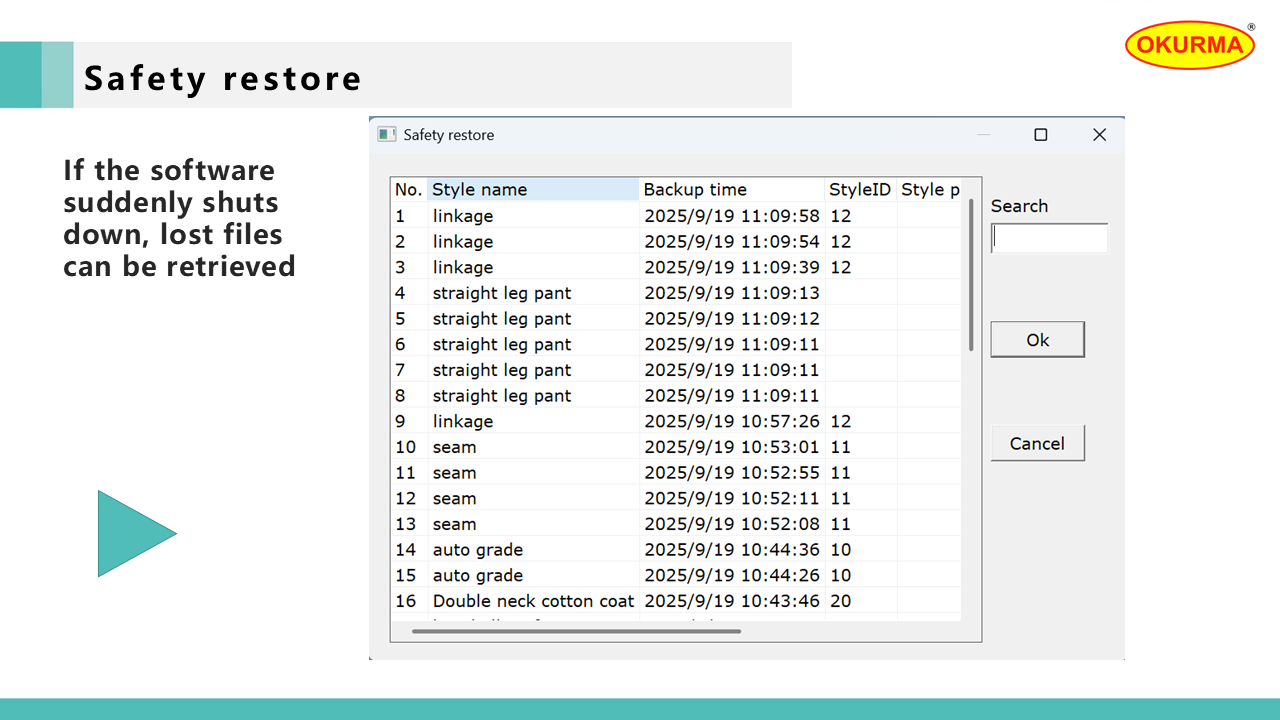Click the teal play triangle icon
The image size is (1280, 720).
(130, 533)
